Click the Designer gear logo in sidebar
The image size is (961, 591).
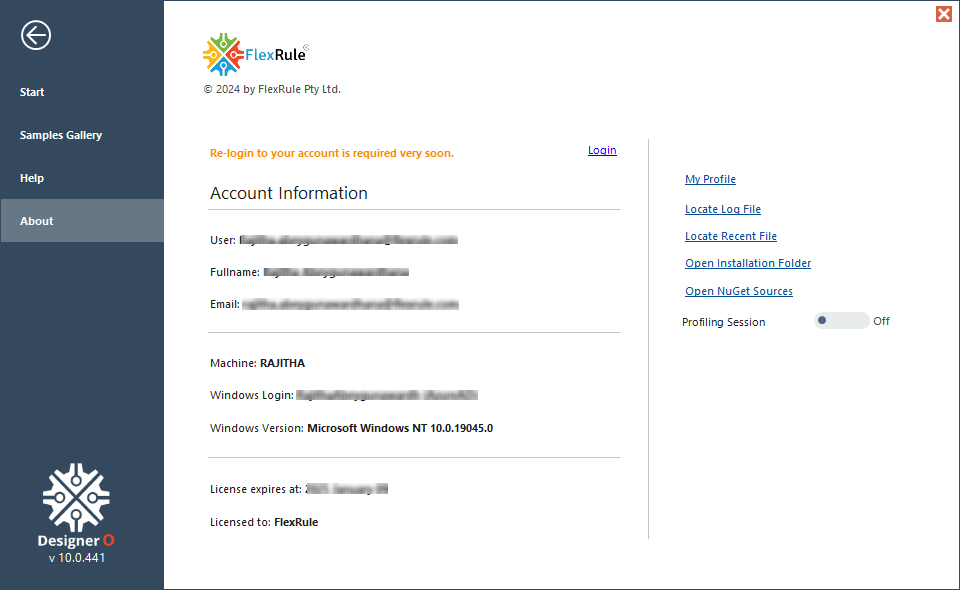coord(76,497)
